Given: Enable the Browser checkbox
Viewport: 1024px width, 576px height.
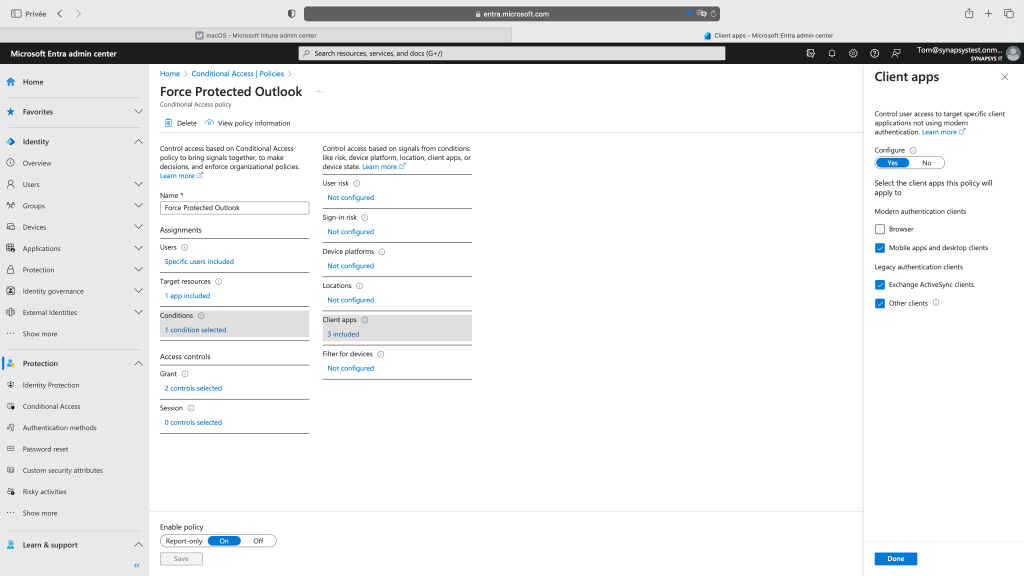Looking at the screenshot, I should 880,229.
